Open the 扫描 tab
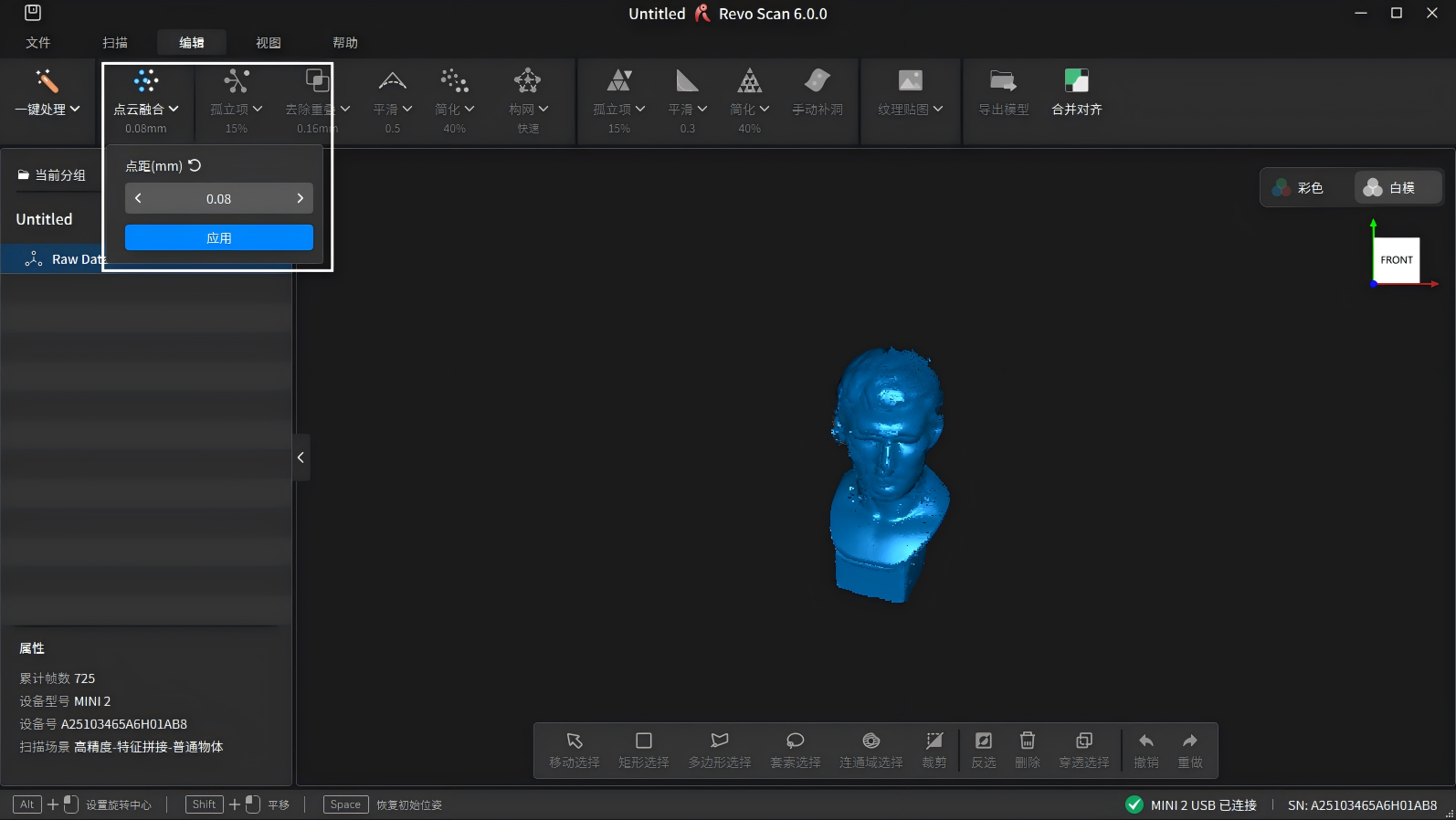The height and width of the screenshot is (820, 1456). [115, 43]
